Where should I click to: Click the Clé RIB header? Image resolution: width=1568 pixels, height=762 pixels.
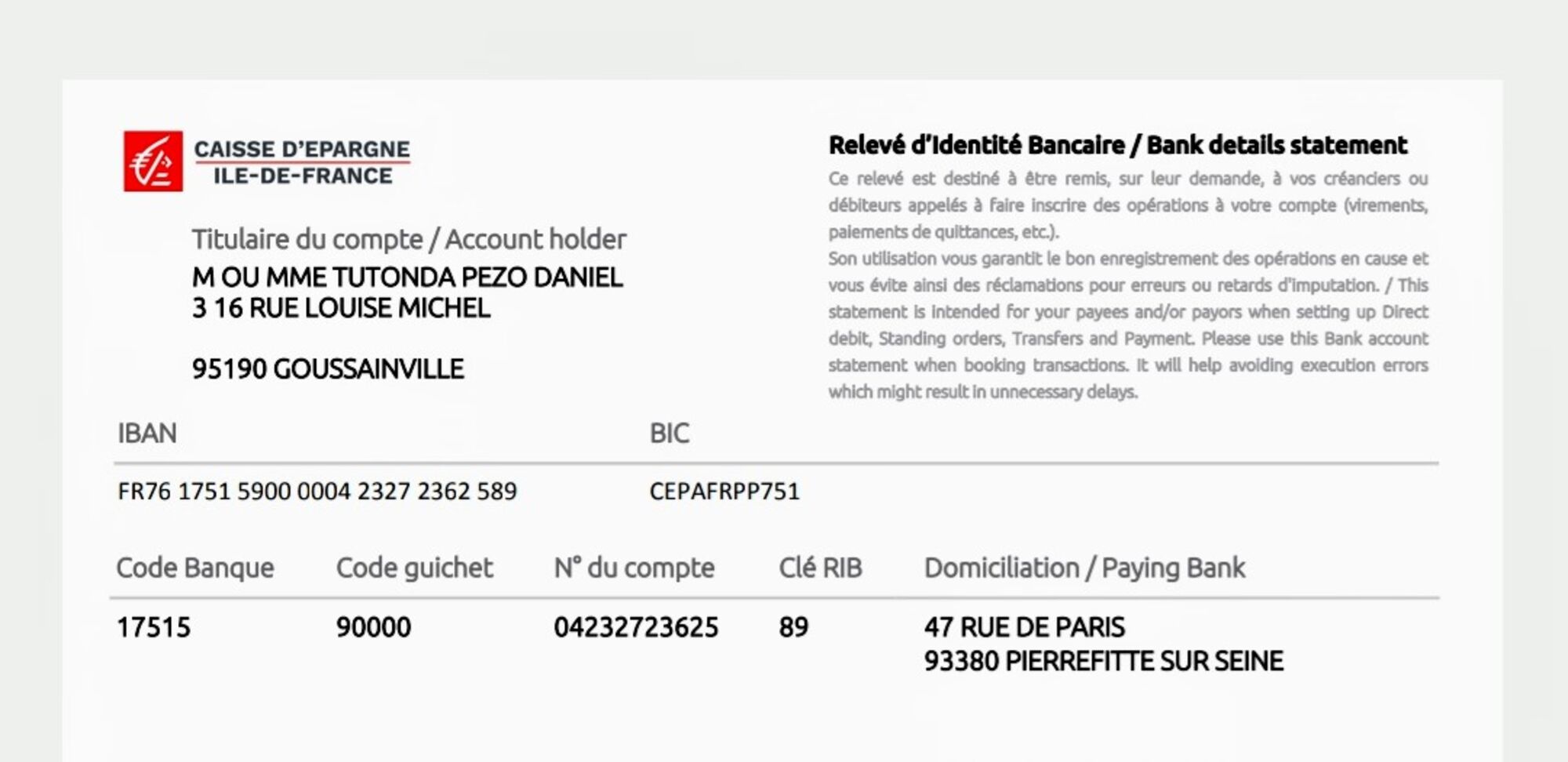(820, 568)
